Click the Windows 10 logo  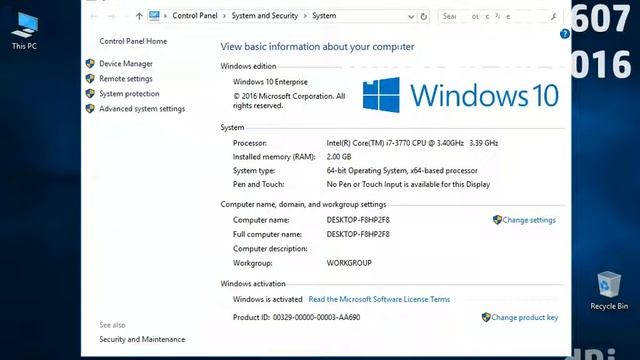click(x=460, y=95)
